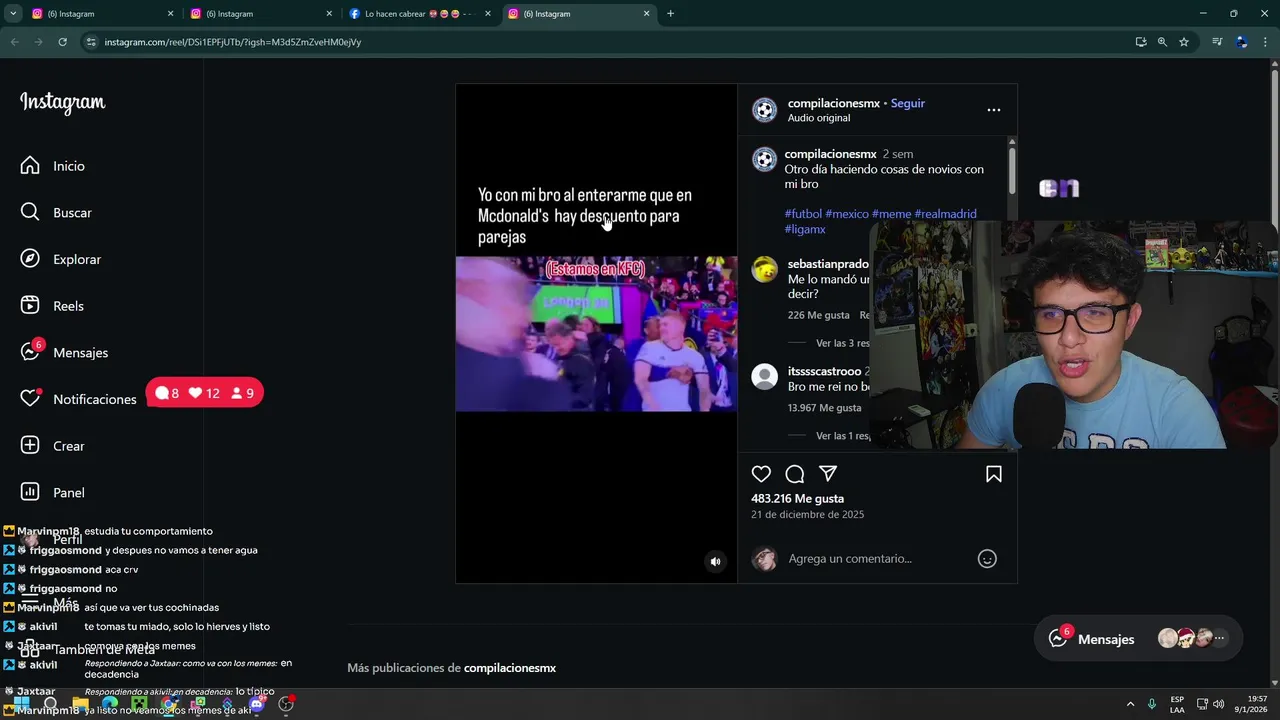Open the #futbol hashtag
Screen dimensions: 1280x720
point(803,214)
